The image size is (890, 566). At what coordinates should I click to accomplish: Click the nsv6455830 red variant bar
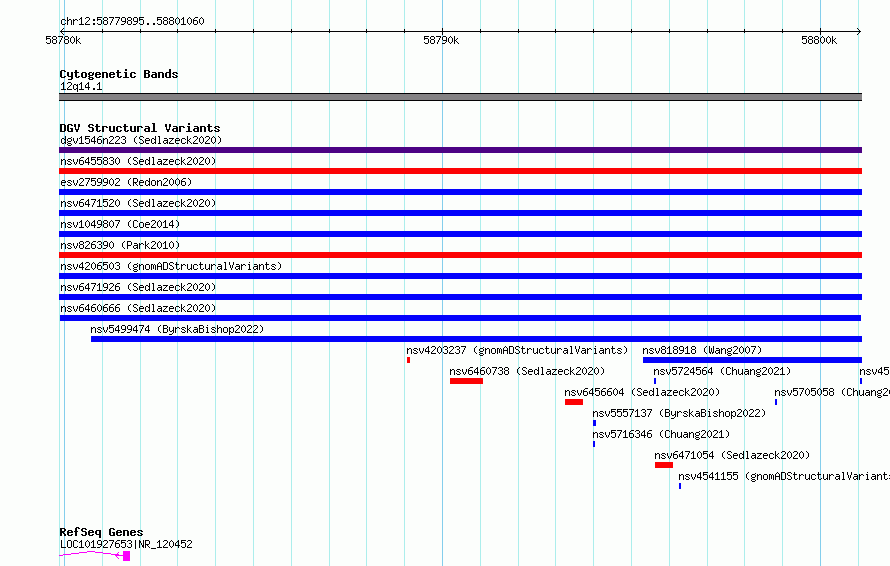[460, 171]
